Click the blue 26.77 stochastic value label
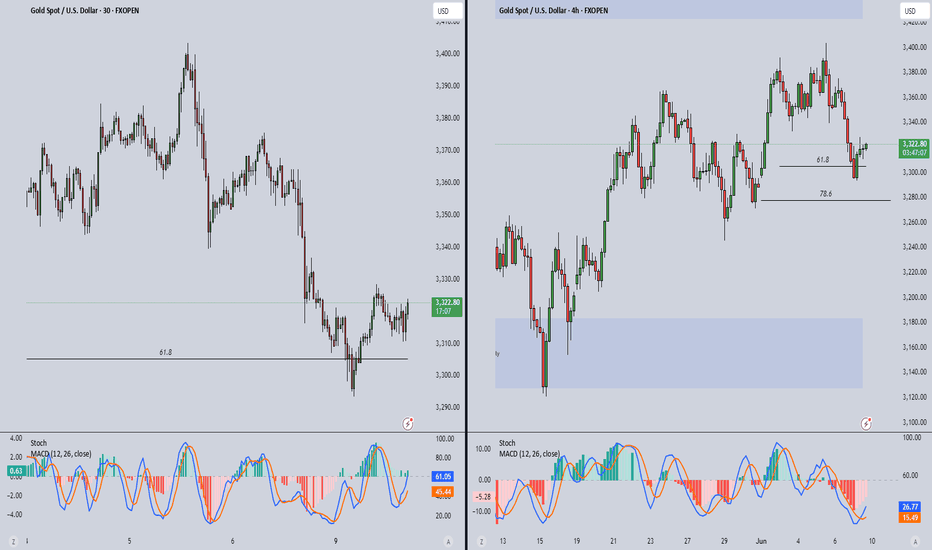Screen dimensions: 932x550 click(x=910, y=507)
